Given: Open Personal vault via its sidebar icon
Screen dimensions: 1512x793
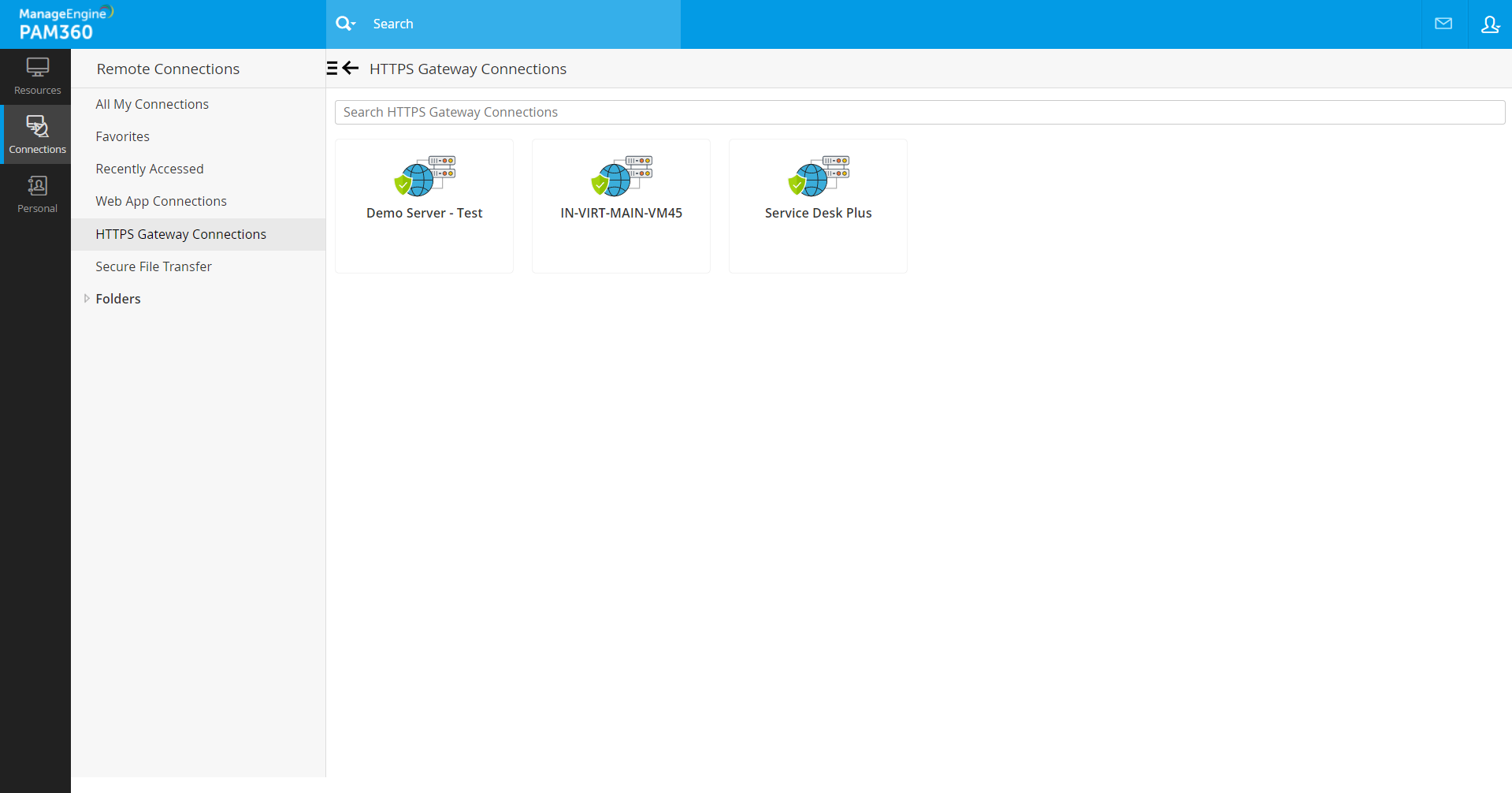Looking at the screenshot, I should pos(36,193).
